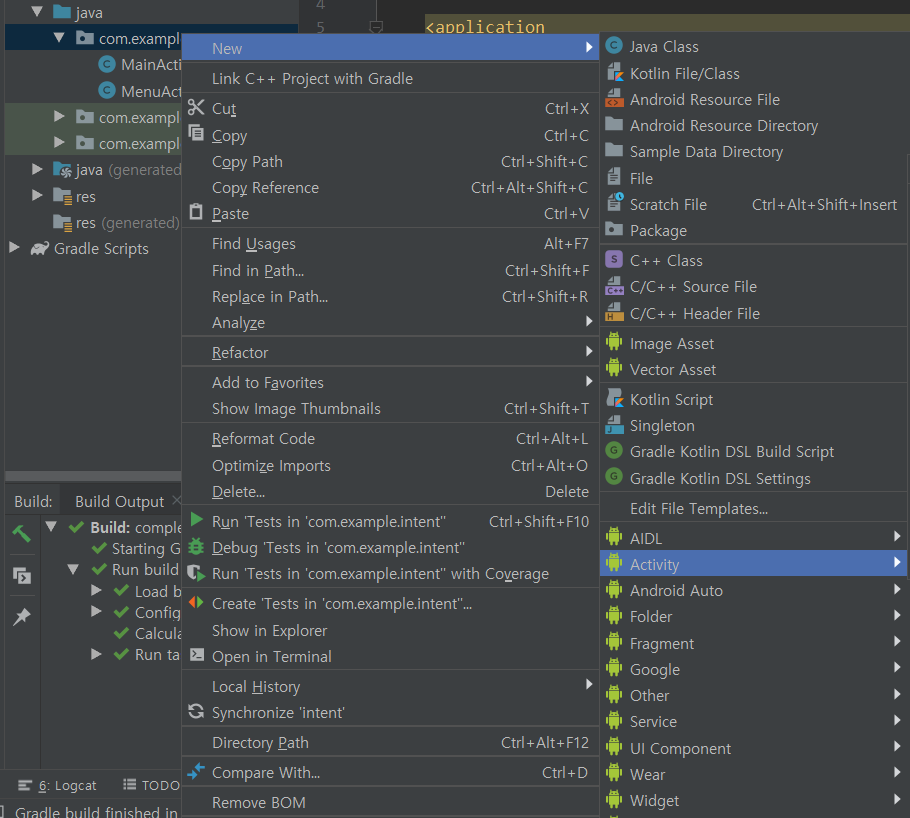The image size is (910, 818).
Task: Open the Fragment submenu
Action: [x=753, y=643]
